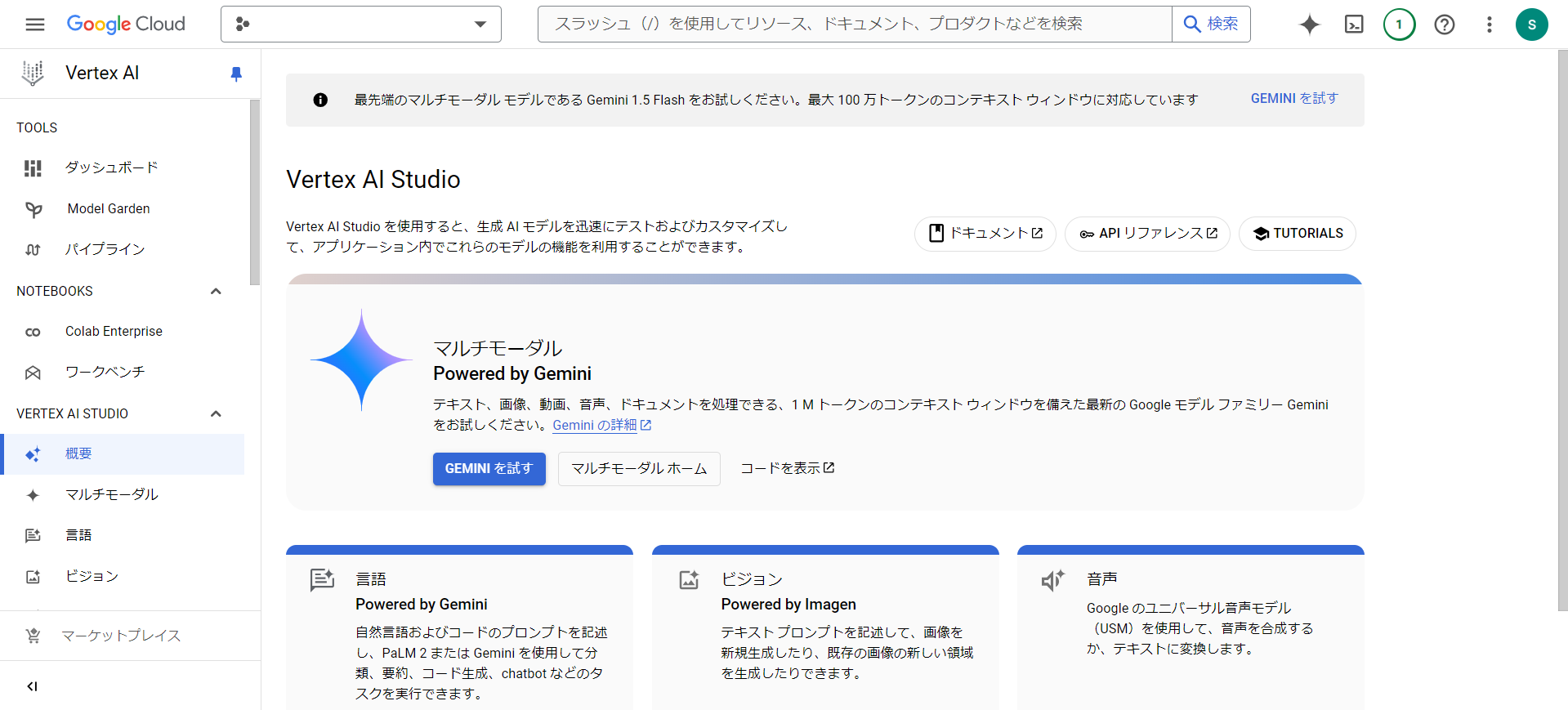The height and width of the screenshot is (710, 1568).
Task: Toggle the Vertex AI pin icon
Action: point(236,74)
